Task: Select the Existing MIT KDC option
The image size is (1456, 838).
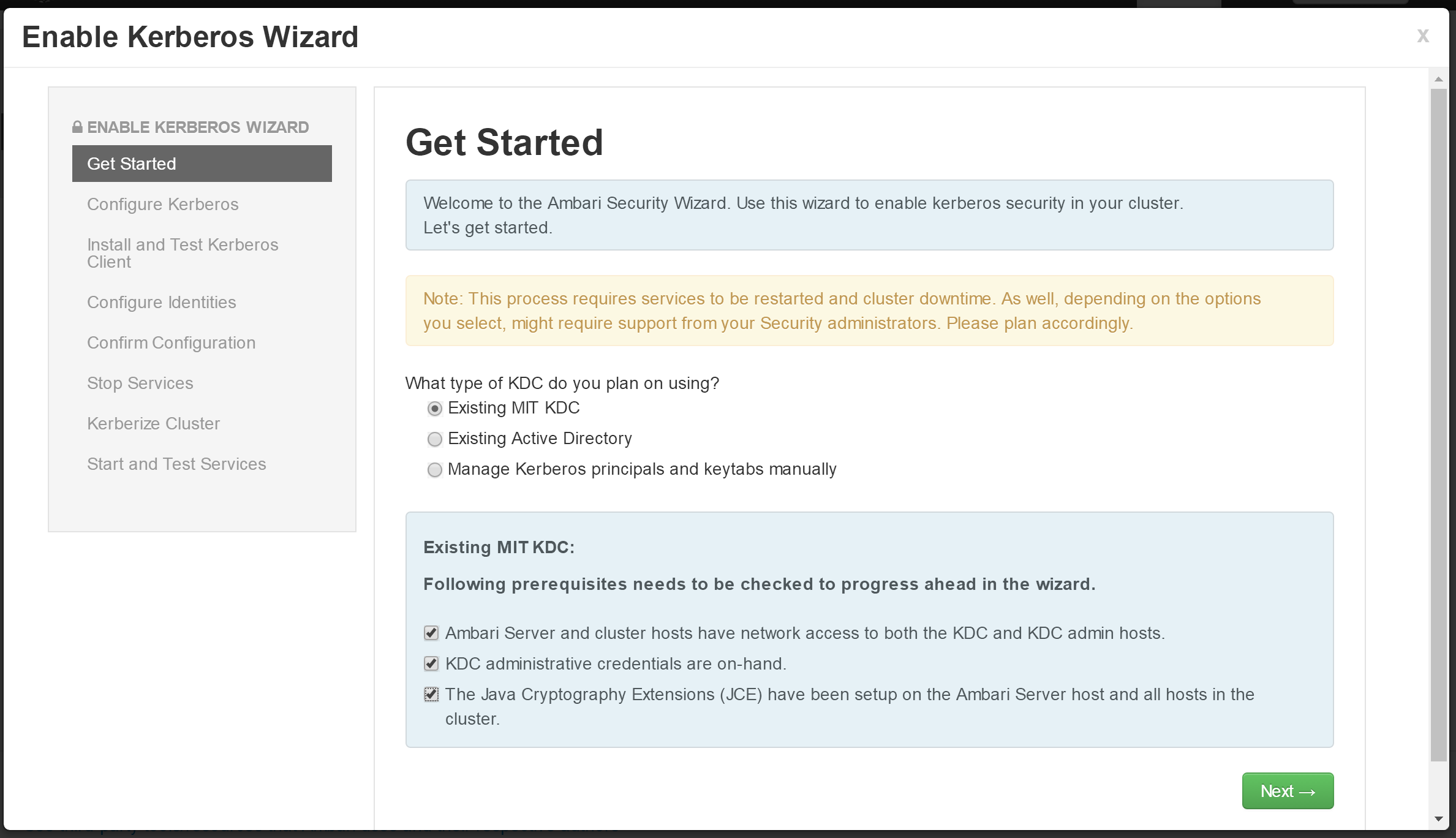Action: pyautogui.click(x=434, y=409)
